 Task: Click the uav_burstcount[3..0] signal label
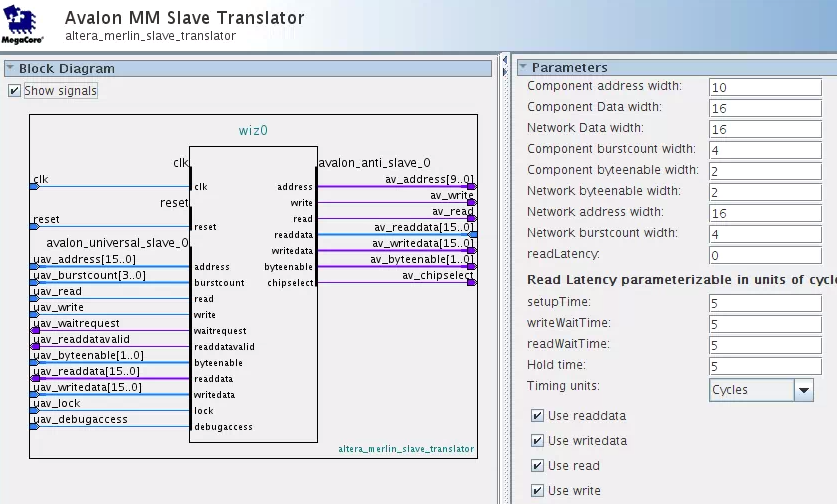pyautogui.click(x=89, y=275)
